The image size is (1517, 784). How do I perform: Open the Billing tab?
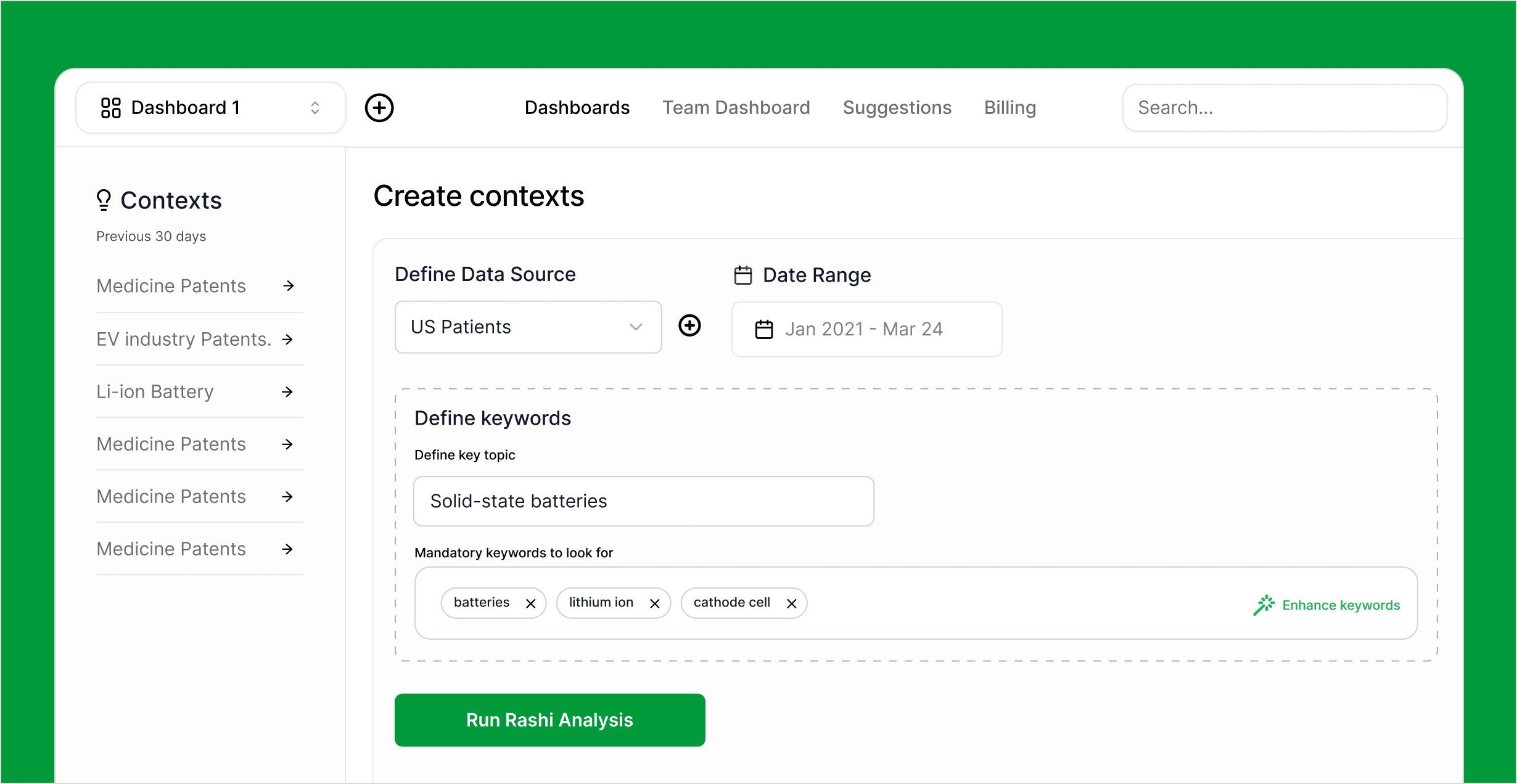click(1009, 108)
